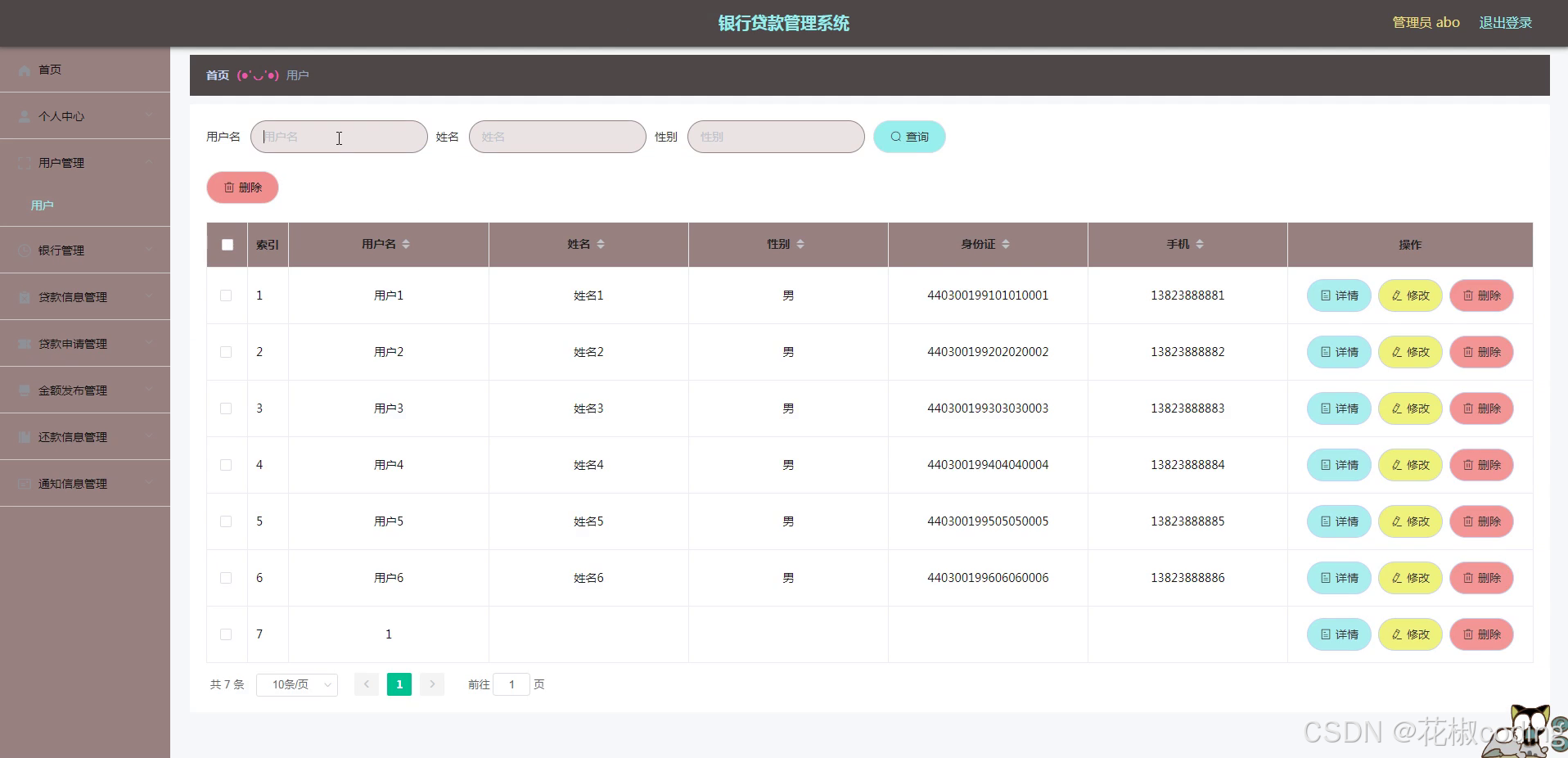Check the checkbox for row 用户3
Viewport: 1568px width, 758px height.
click(x=226, y=408)
